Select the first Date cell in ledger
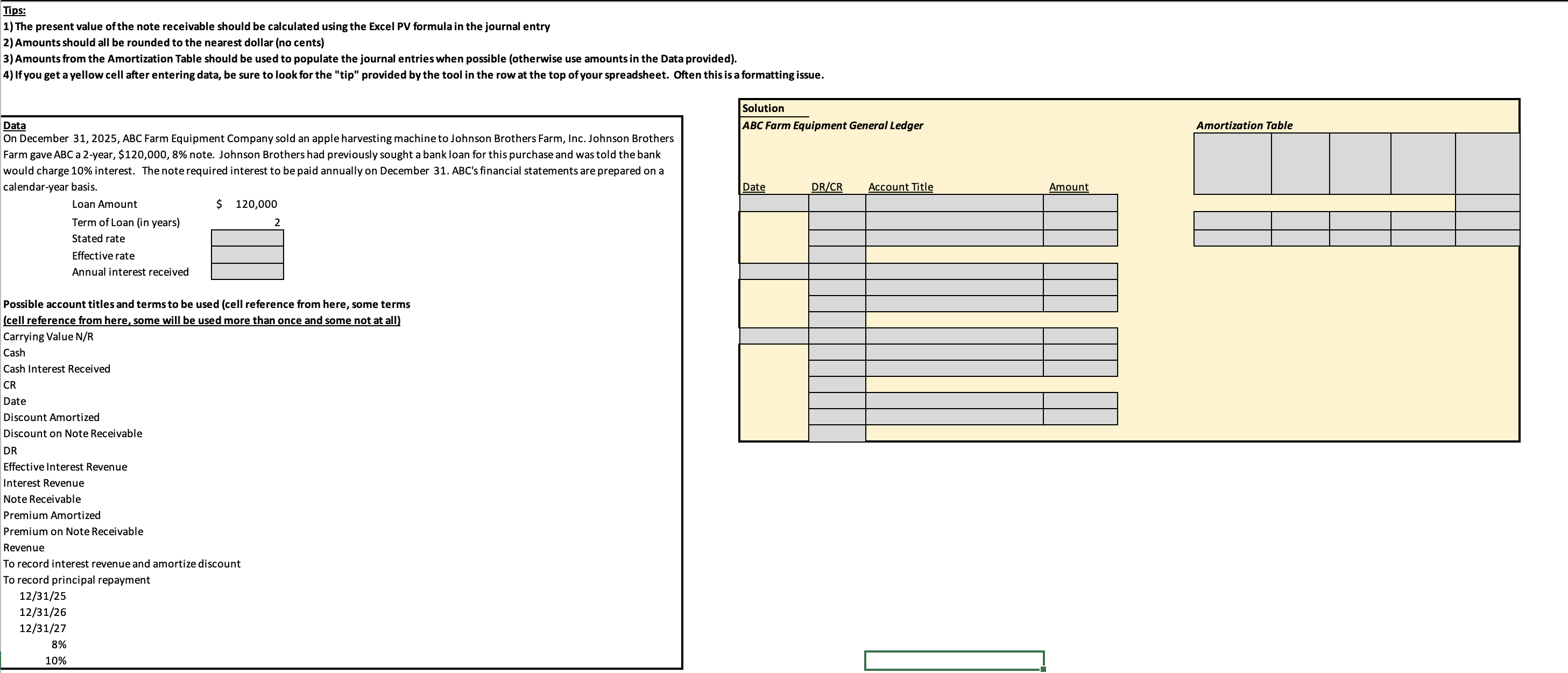Image resolution: width=1568 pixels, height=673 pixels. point(774,204)
